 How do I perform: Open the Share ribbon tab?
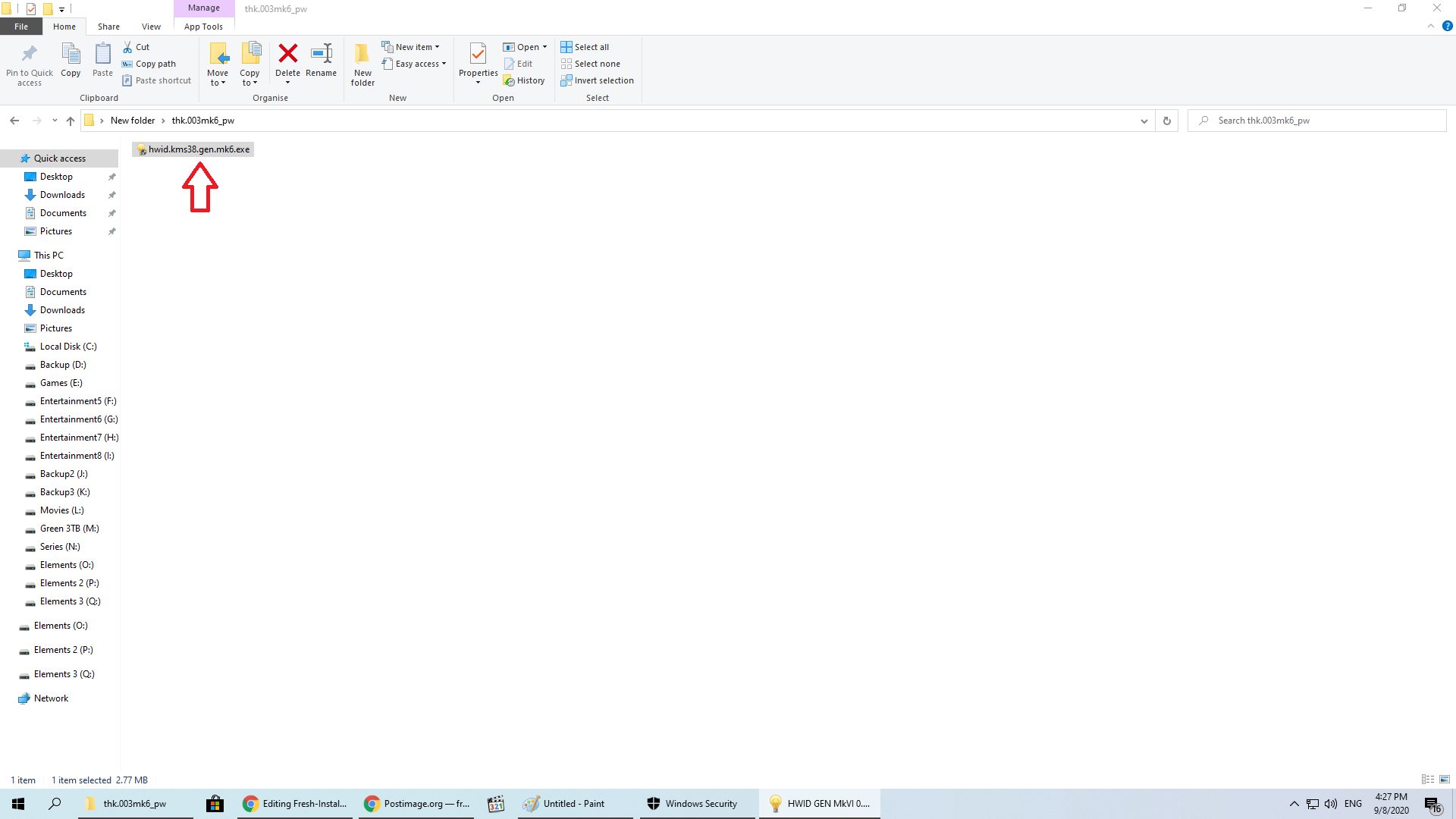point(108,27)
